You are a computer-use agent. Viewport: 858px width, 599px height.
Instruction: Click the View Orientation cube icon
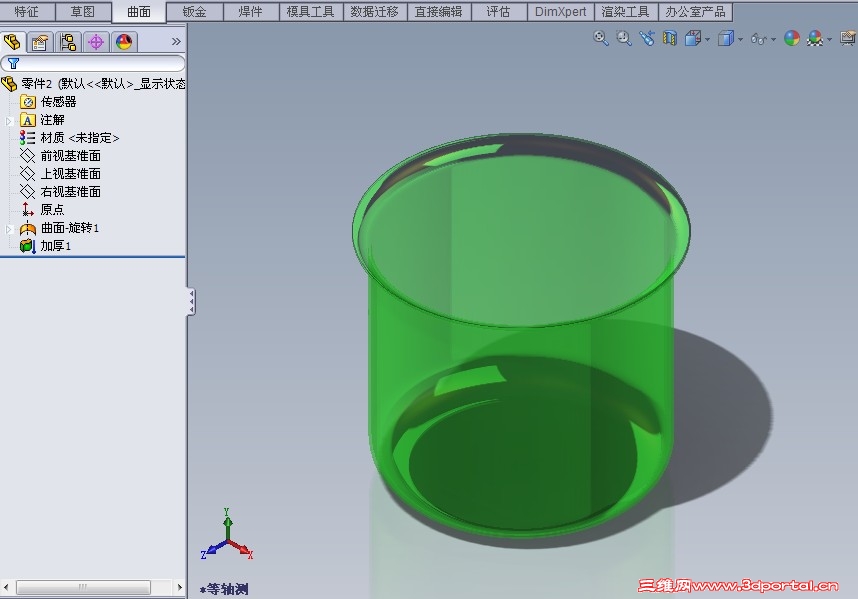point(693,38)
